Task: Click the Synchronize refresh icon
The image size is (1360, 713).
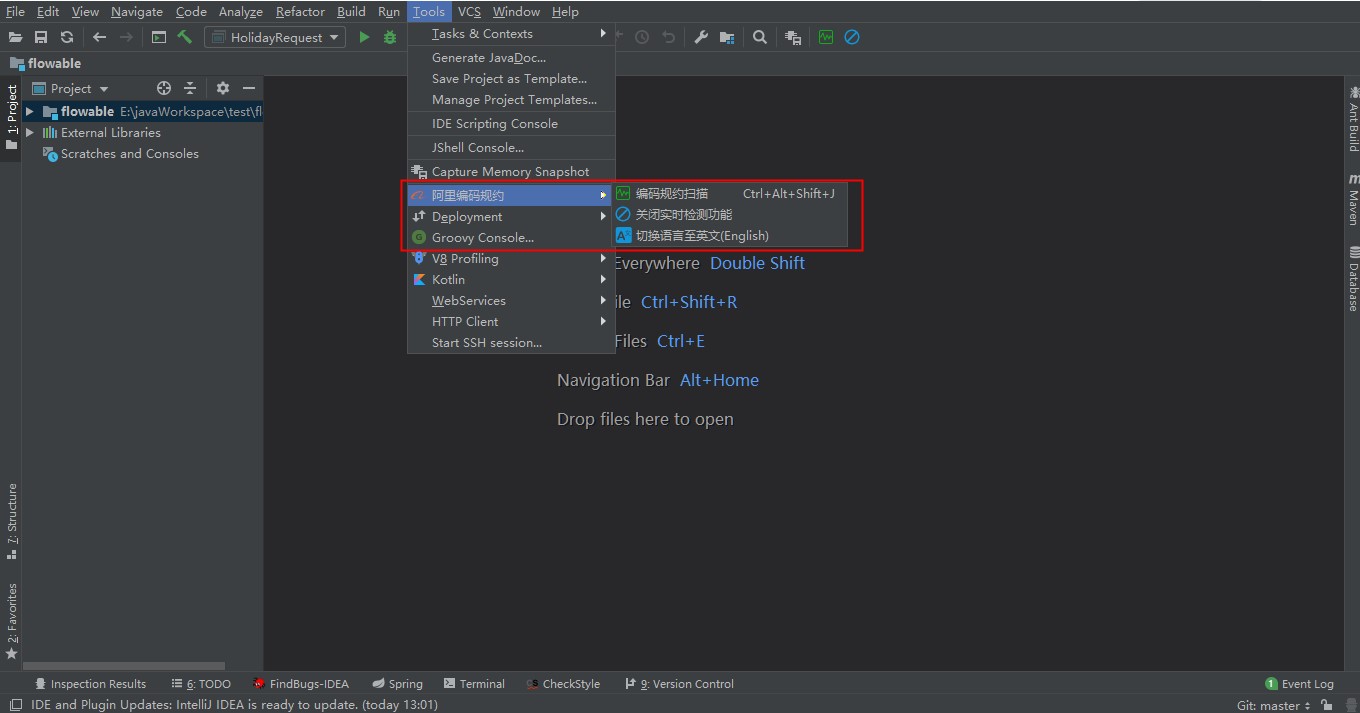Action: pos(67,37)
